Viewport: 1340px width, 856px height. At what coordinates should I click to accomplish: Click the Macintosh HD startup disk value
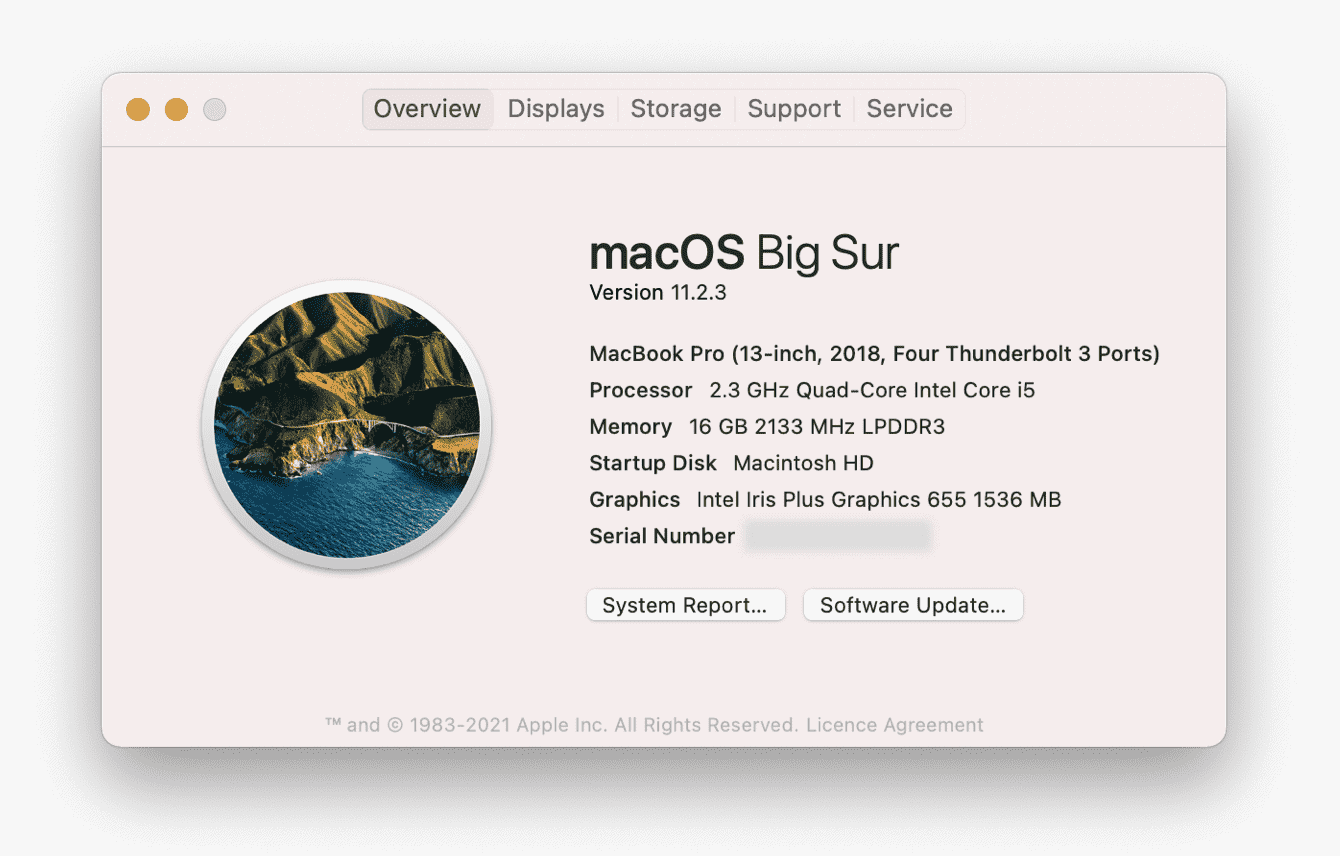tap(803, 463)
